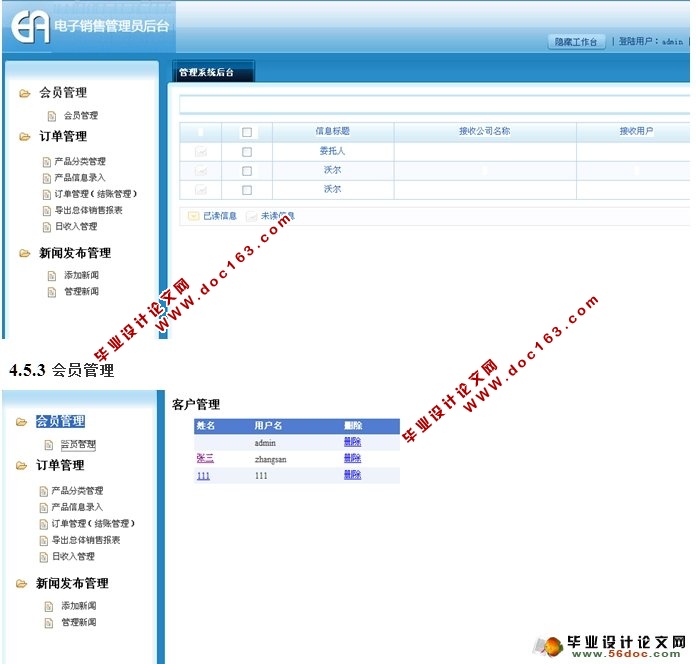Open 订单管理(结账管理) in upper sidebar
Image resolution: width=696 pixels, height=664 pixels.
pos(95,194)
